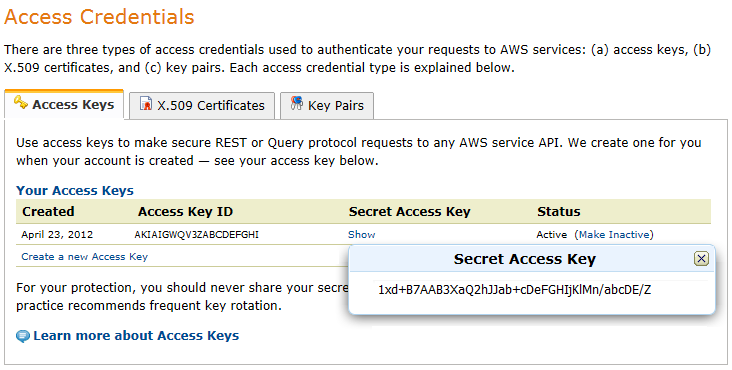Click the certificate icon on X.509 tab
The height and width of the screenshot is (370, 732).
pos(146,104)
